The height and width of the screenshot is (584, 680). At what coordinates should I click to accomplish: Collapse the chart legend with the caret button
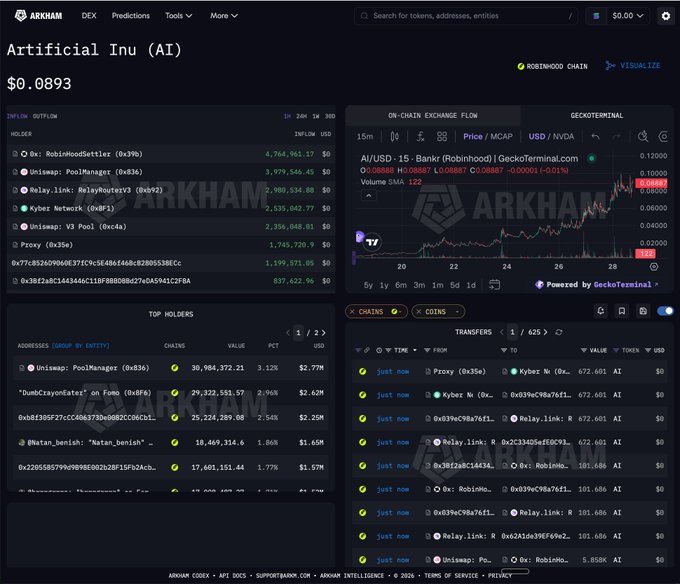[x=369, y=196]
